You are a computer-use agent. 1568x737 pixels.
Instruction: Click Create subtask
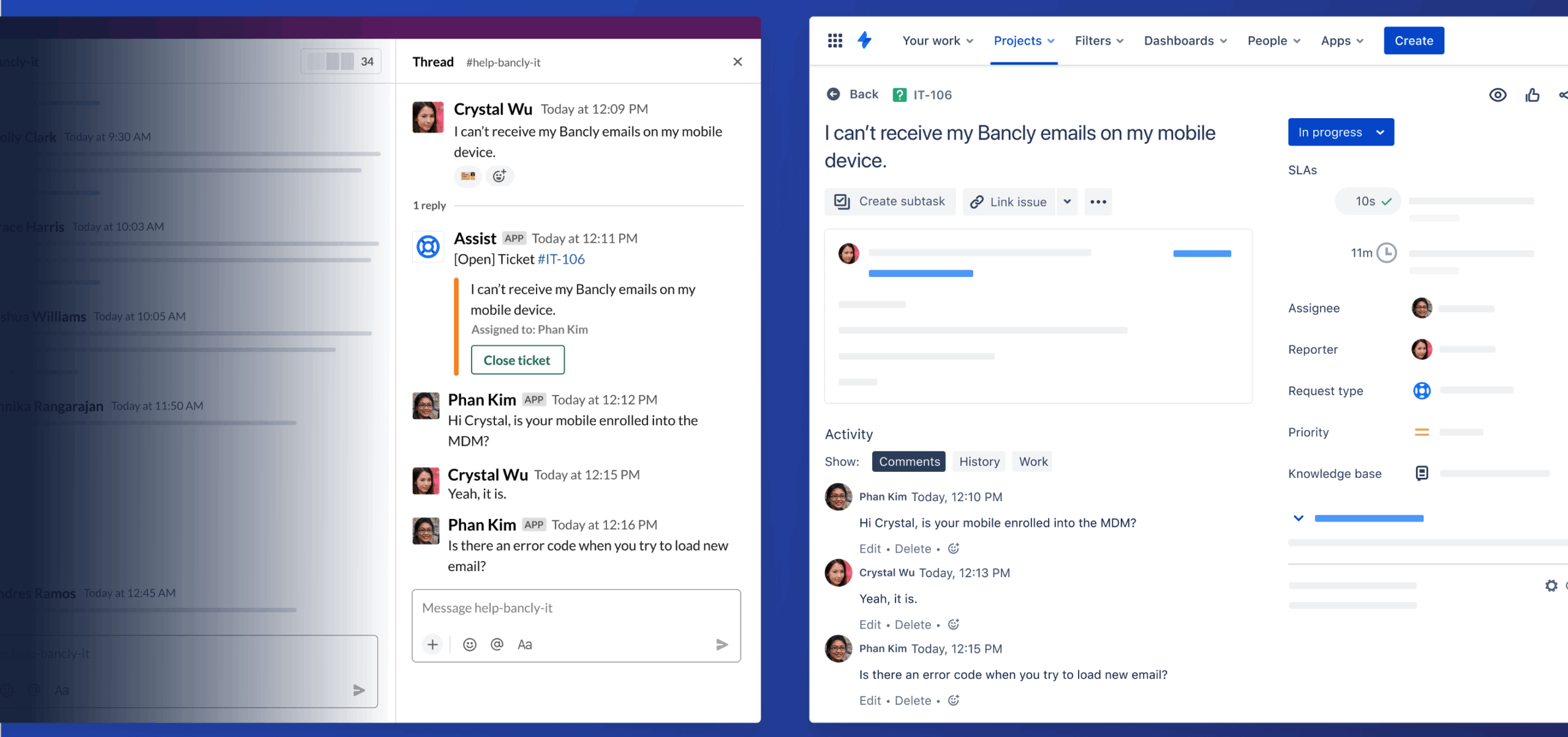click(890, 202)
